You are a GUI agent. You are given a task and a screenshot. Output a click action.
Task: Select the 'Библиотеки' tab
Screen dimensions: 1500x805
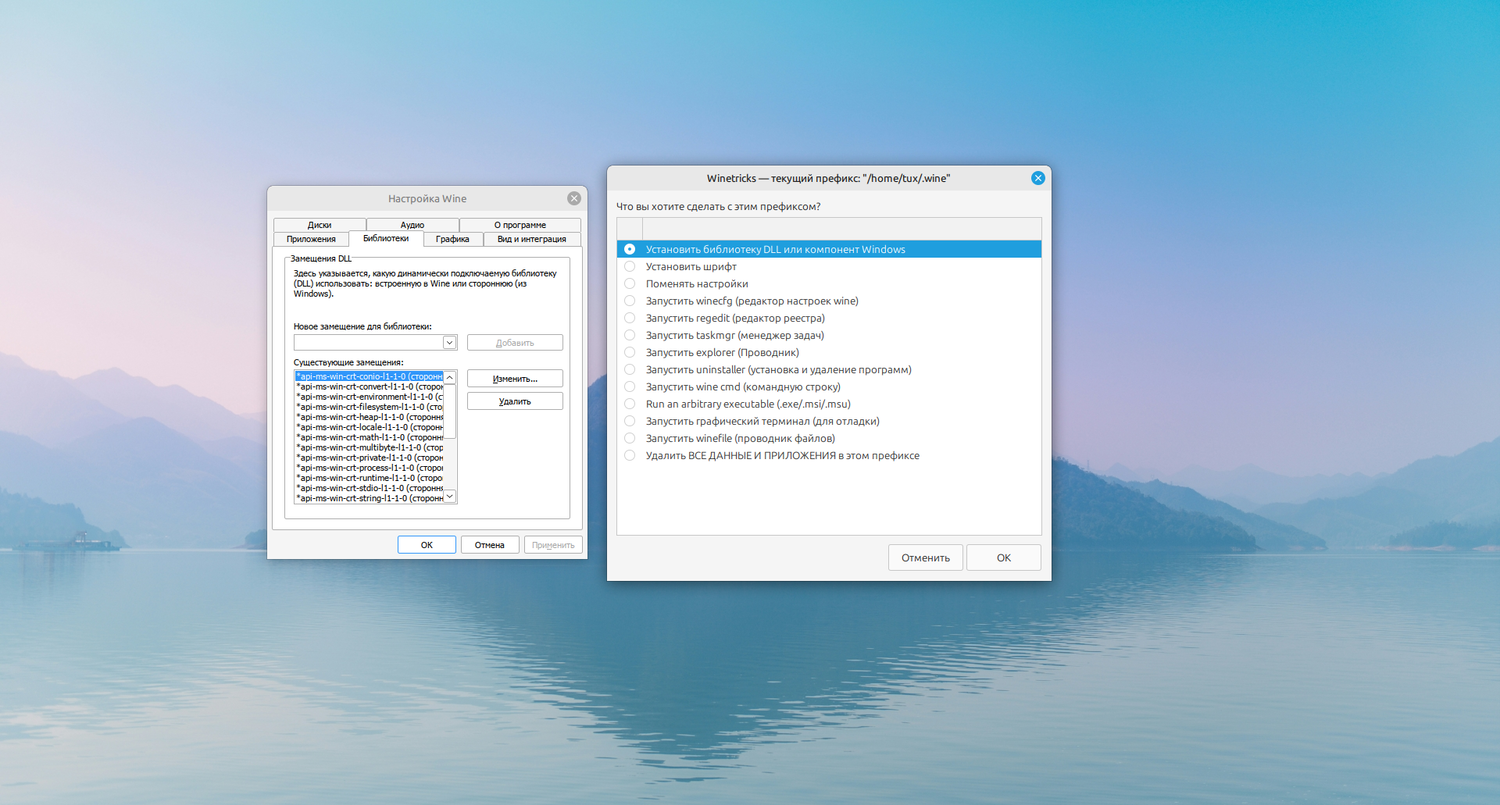(386, 239)
